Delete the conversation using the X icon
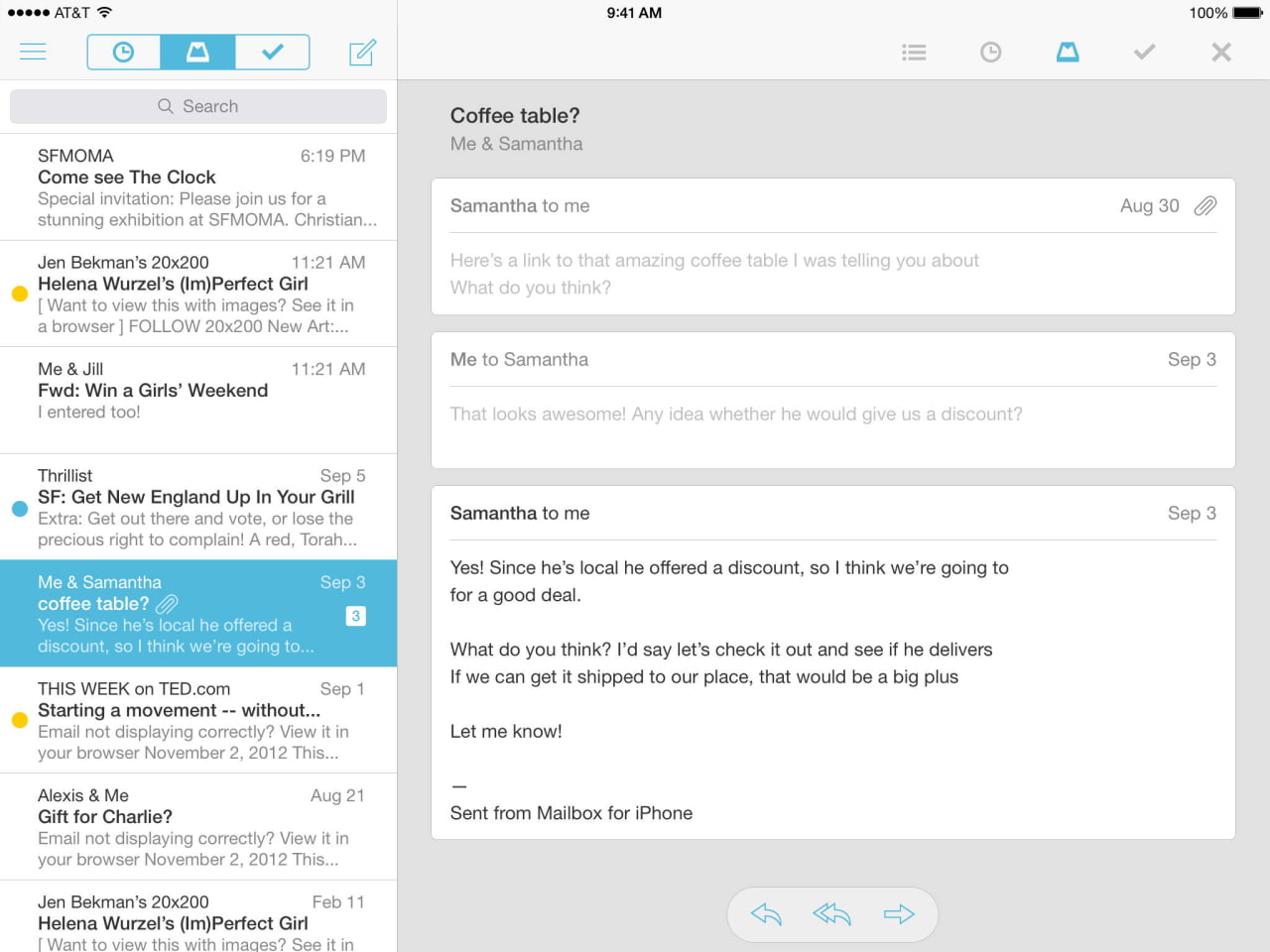The width and height of the screenshot is (1270, 952). [1220, 52]
